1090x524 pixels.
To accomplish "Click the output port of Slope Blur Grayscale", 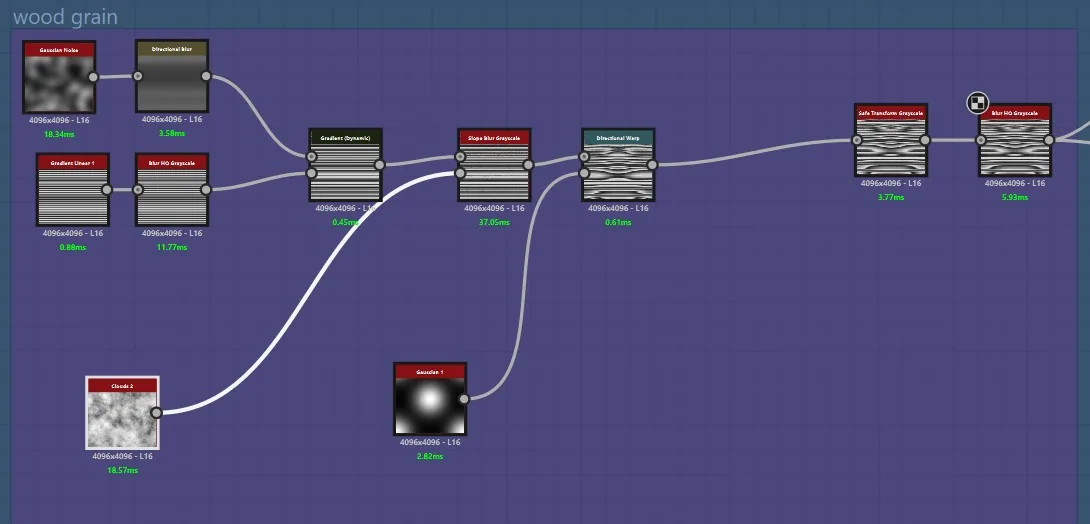I will click(x=528, y=165).
